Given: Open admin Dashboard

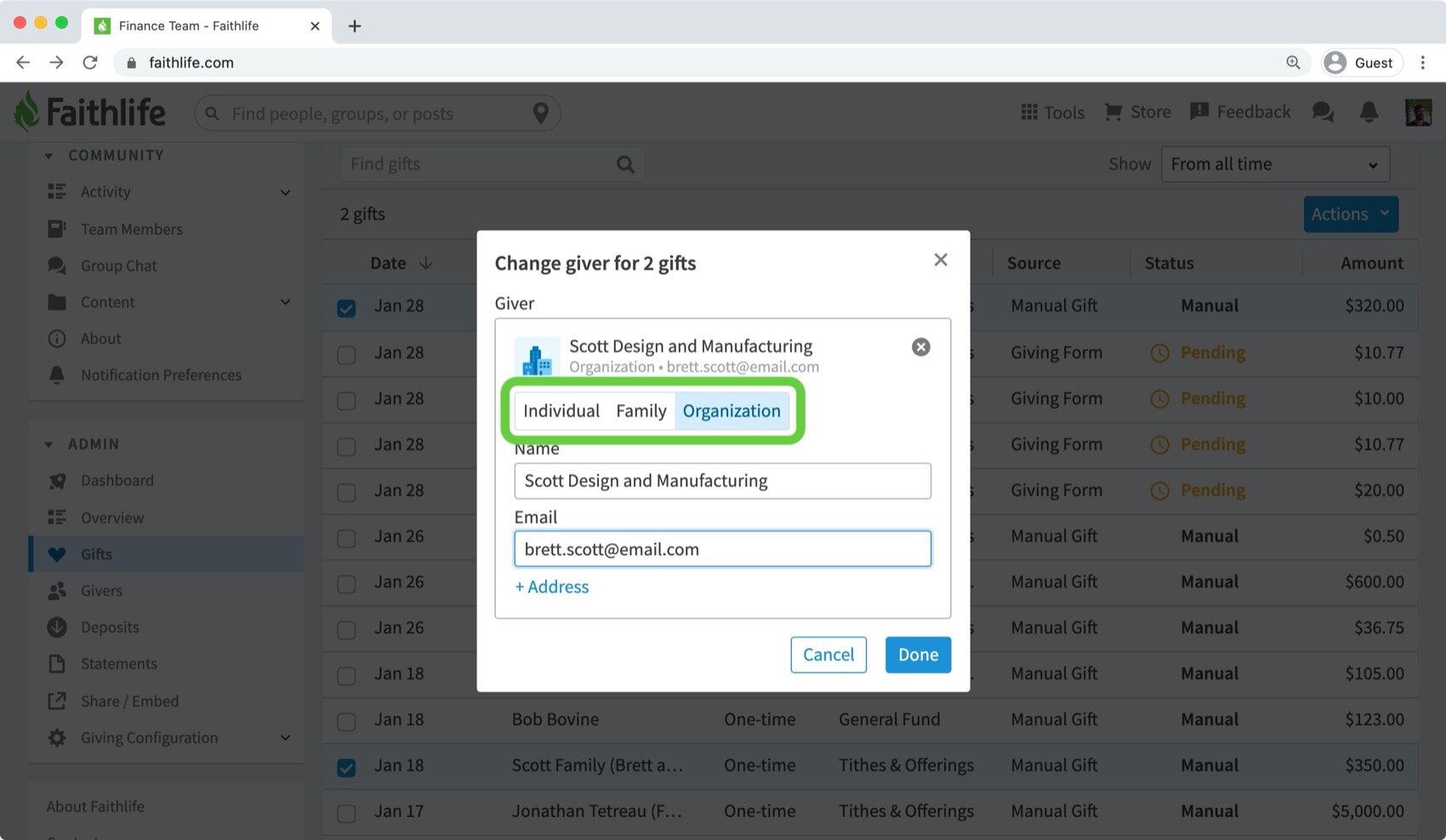Looking at the screenshot, I should (x=117, y=480).
